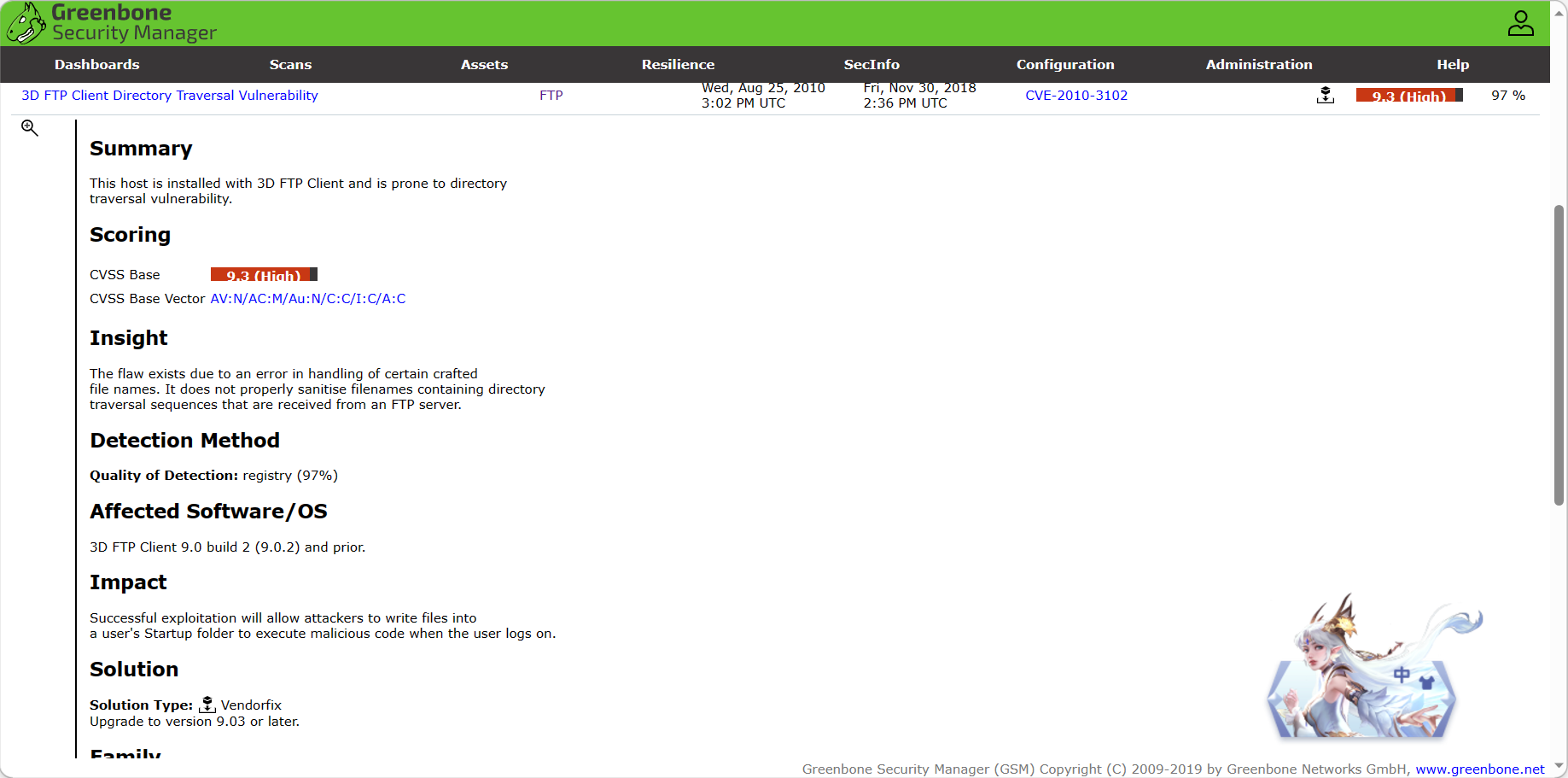Click the floating anime character widget
Image resolution: width=1568 pixels, height=778 pixels.
tap(1374, 666)
